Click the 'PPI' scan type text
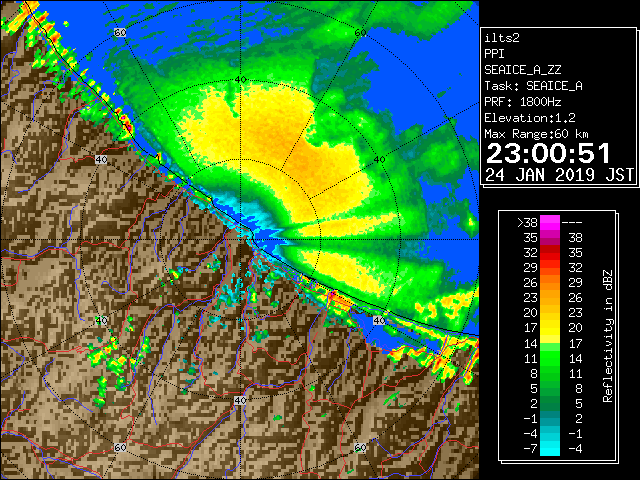The image size is (640, 480). [494, 54]
